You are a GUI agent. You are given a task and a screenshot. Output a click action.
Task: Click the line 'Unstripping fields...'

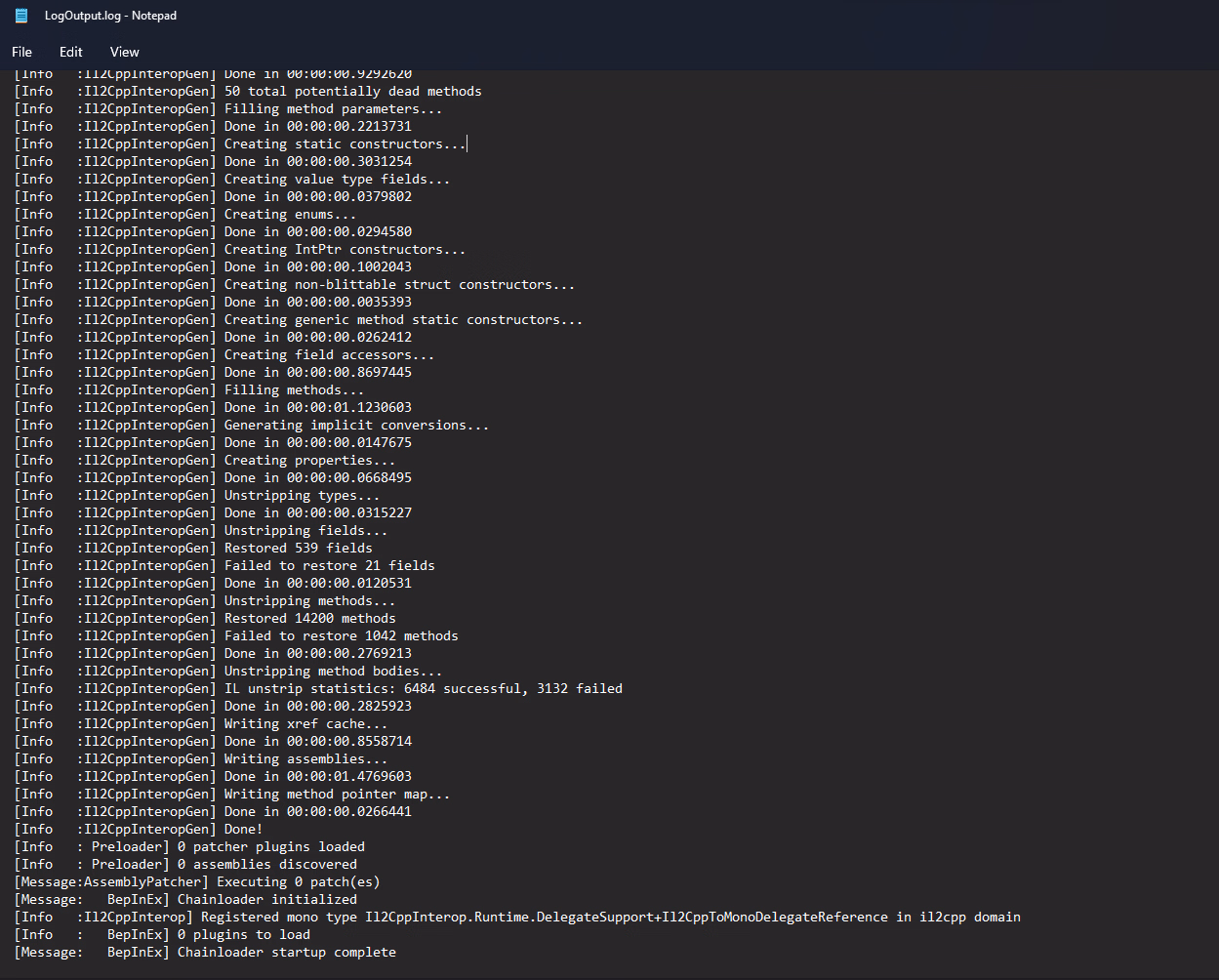(x=201, y=530)
